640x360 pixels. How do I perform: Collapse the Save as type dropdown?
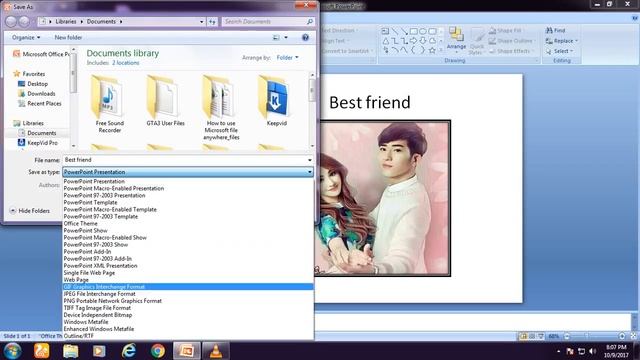[310, 172]
